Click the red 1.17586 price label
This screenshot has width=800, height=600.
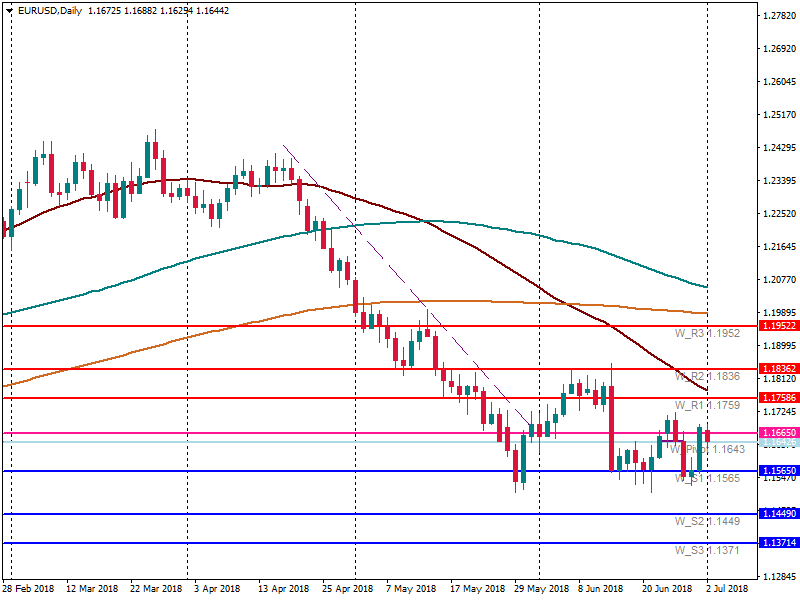pyautogui.click(x=779, y=398)
